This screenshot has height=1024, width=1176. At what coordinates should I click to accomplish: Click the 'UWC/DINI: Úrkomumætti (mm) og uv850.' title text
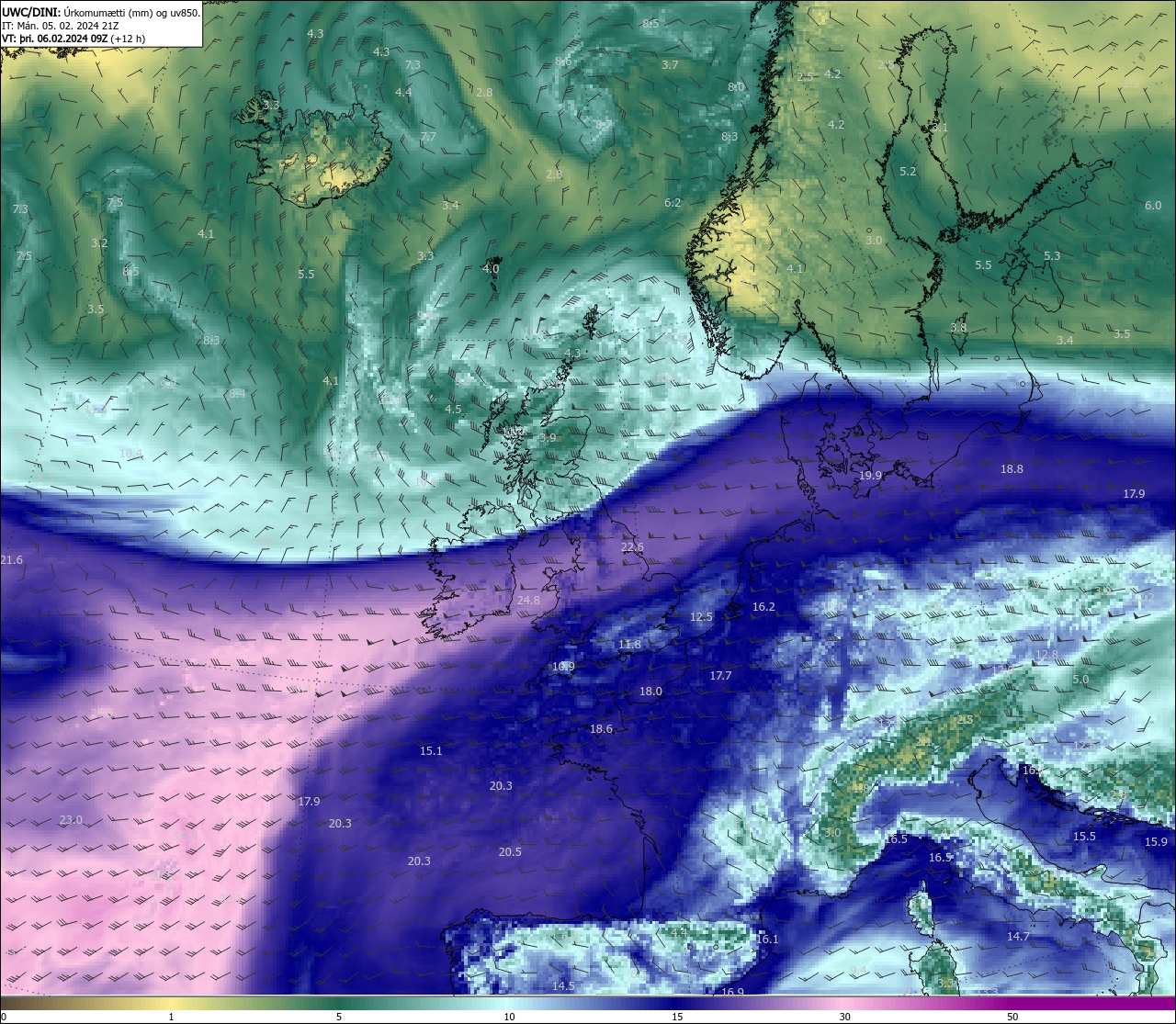(x=101, y=12)
